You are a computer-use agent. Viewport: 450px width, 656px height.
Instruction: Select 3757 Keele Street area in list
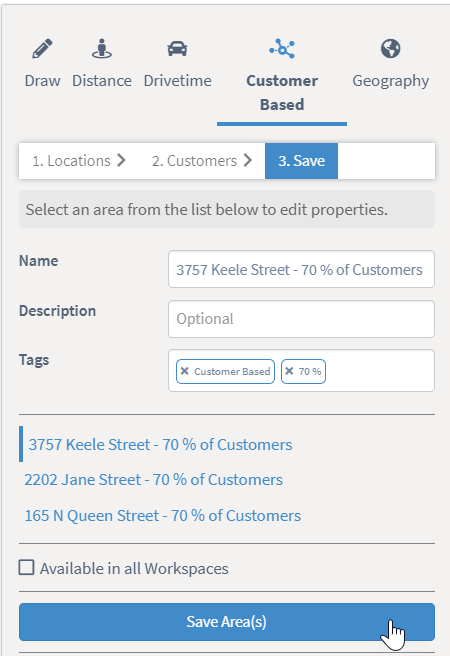[x=160, y=444]
